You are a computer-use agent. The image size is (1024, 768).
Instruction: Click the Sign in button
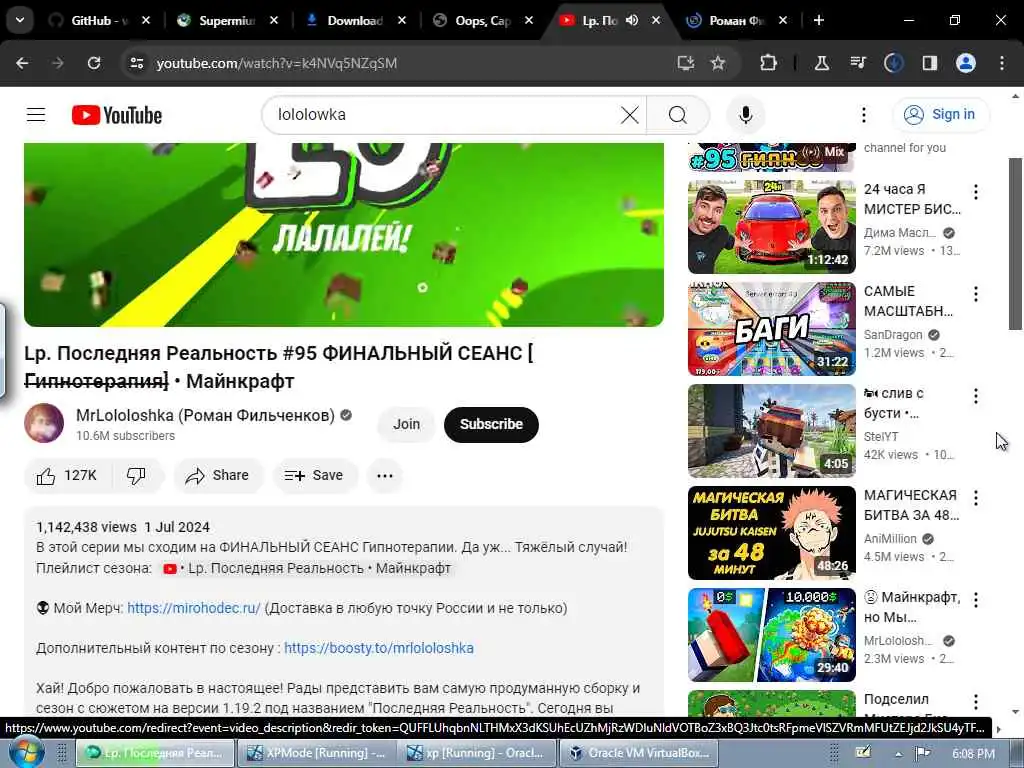click(x=941, y=115)
